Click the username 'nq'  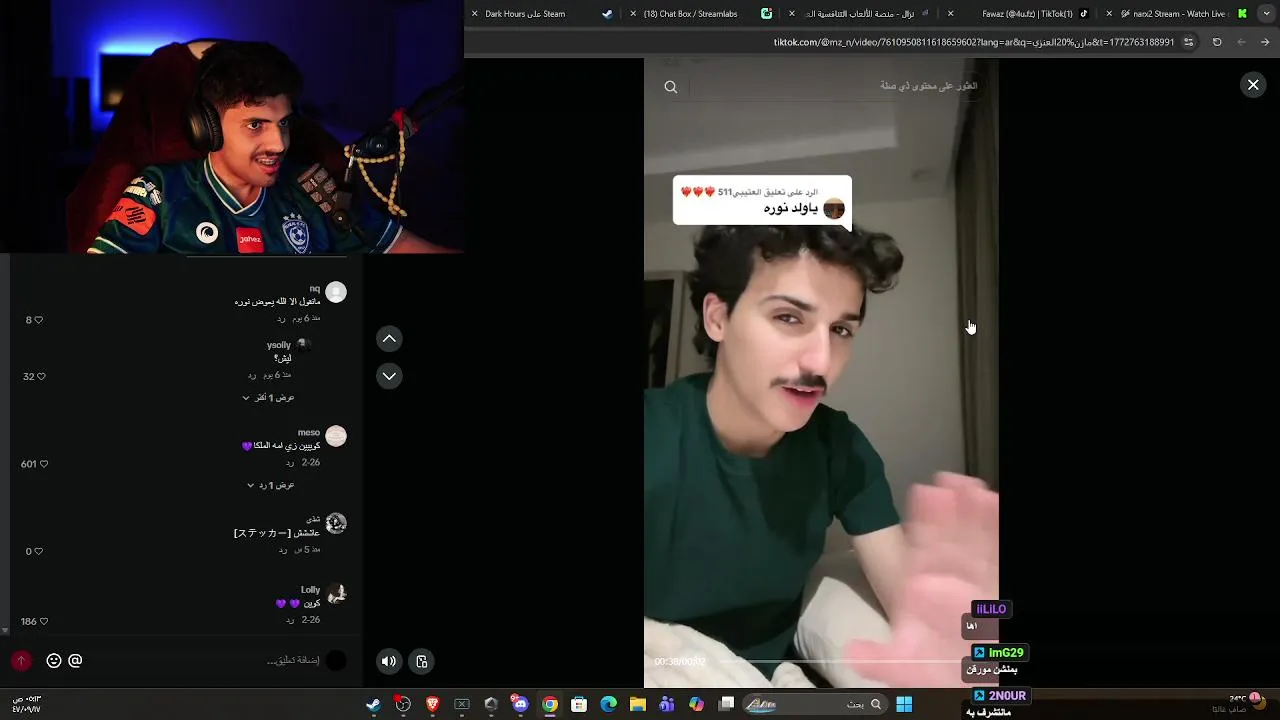(x=315, y=288)
